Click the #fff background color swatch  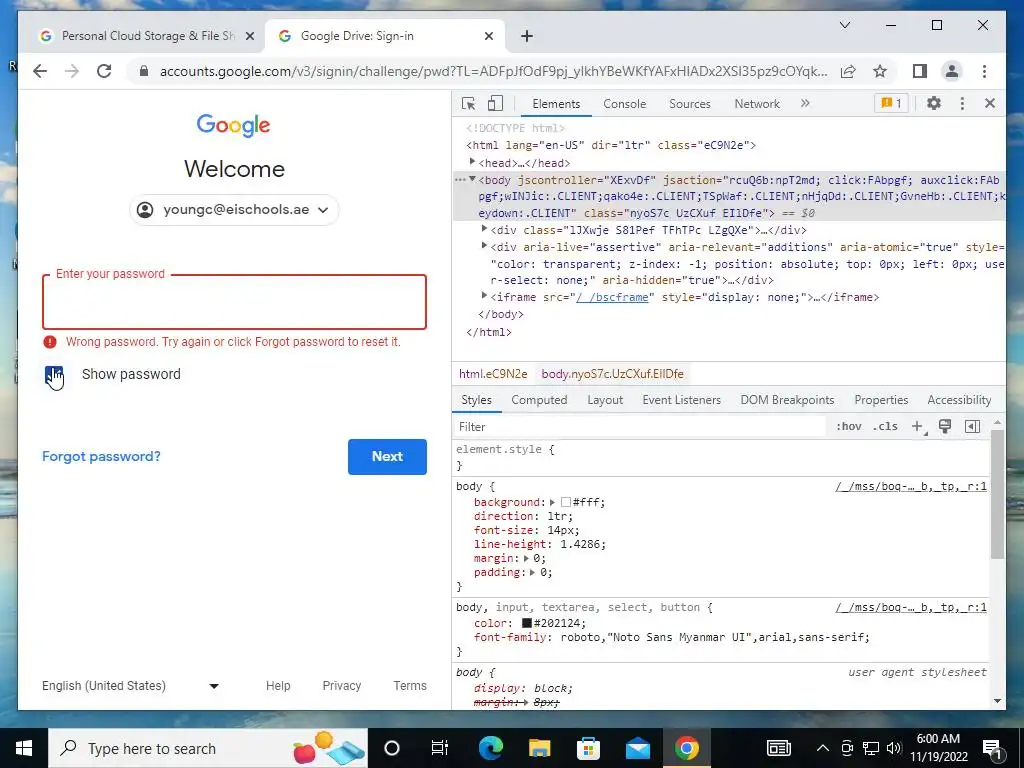566,502
